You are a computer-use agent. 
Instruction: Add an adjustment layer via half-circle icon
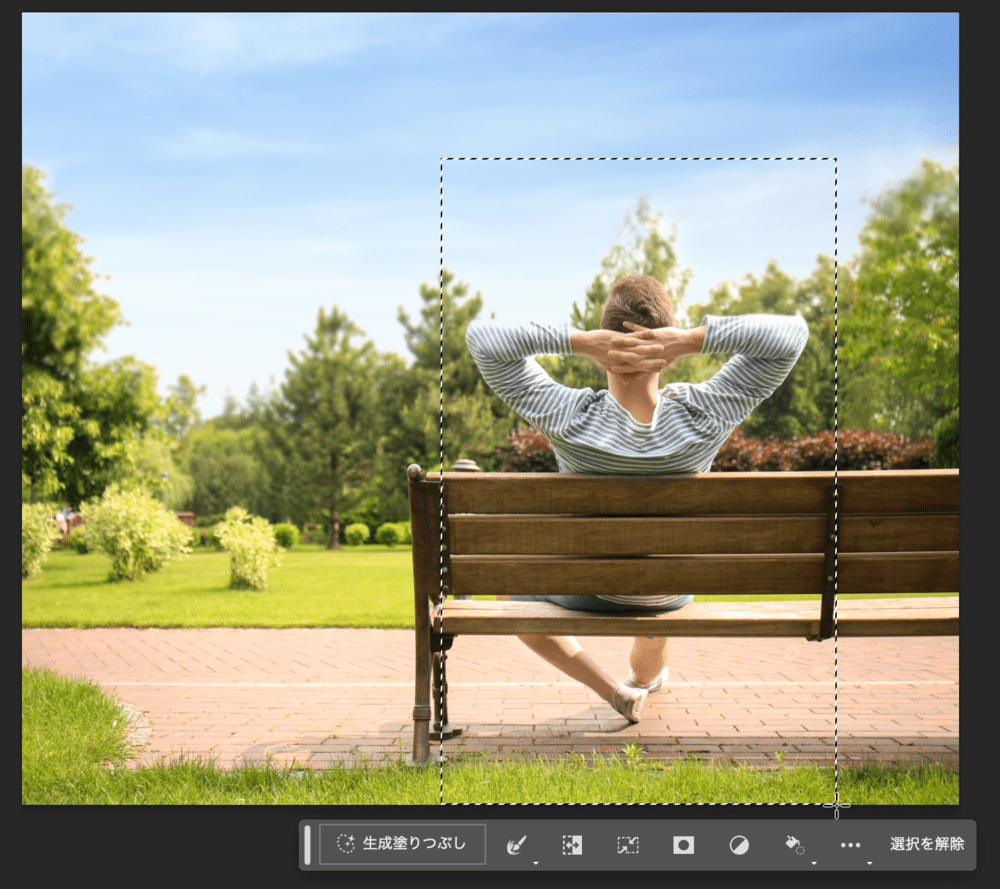pos(739,845)
